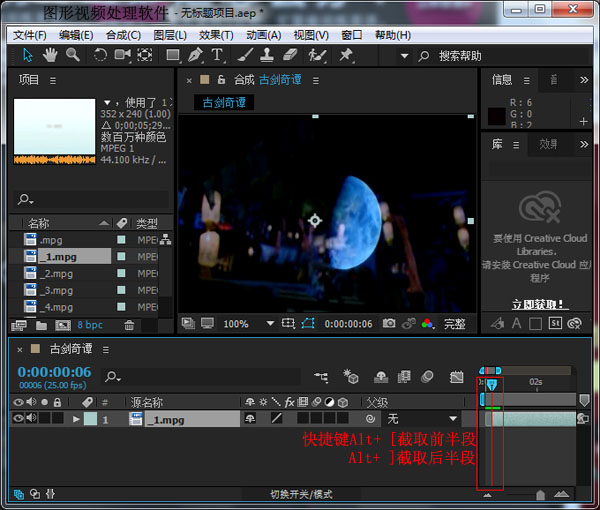This screenshot has height=510, width=600.
Task: Open the 无 parent dropdown
Action: [421, 419]
